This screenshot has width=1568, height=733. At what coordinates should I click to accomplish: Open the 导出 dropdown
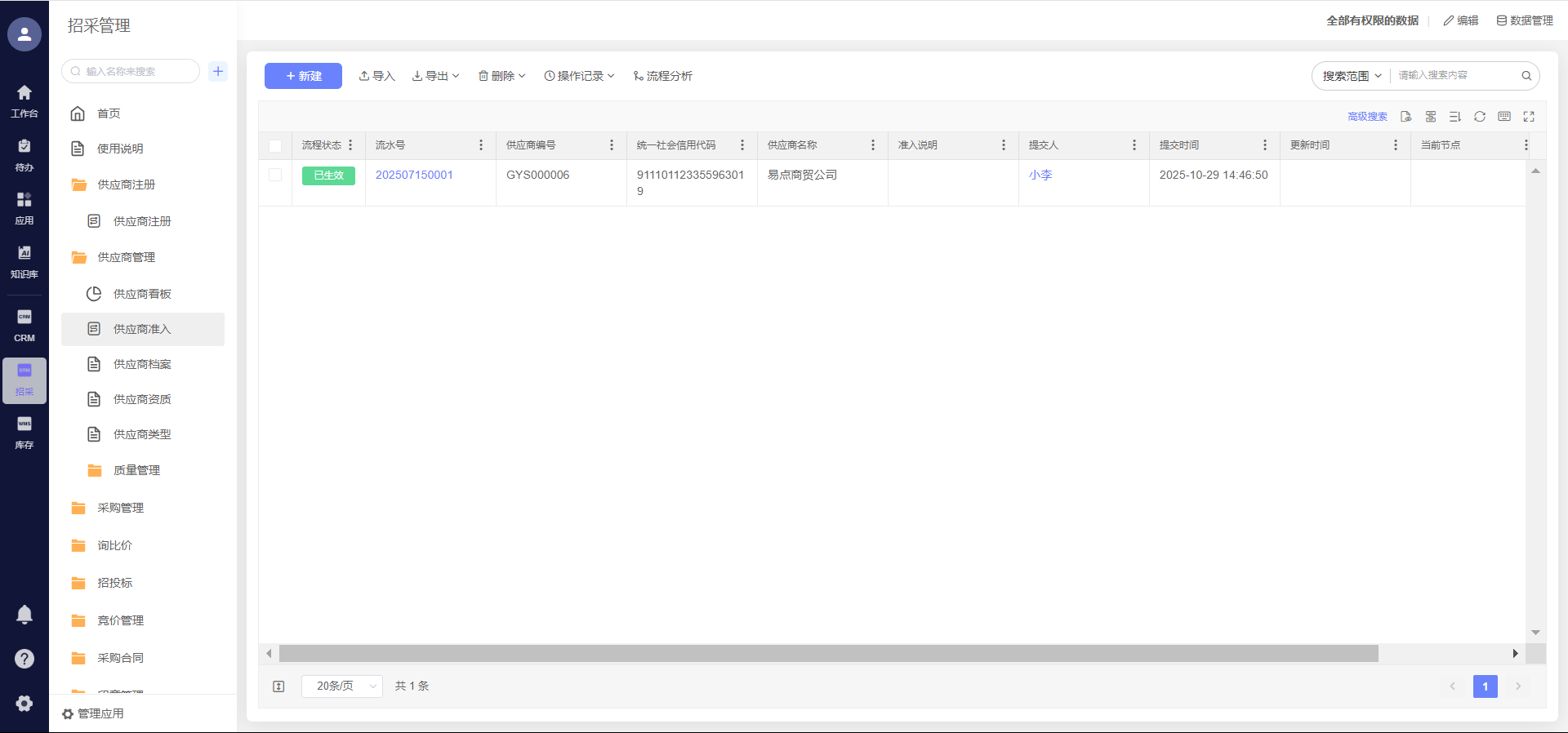(436, 76)
